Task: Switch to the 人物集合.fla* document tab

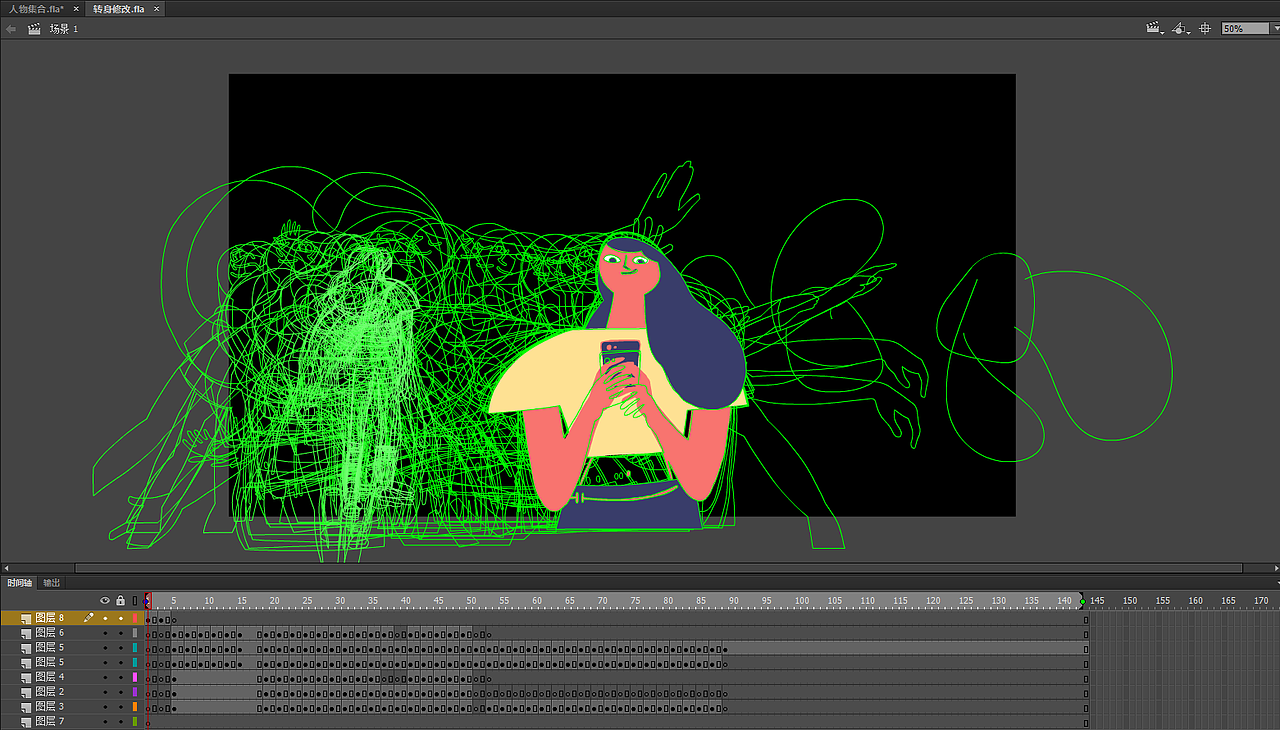Action: [x=36, y=8]
